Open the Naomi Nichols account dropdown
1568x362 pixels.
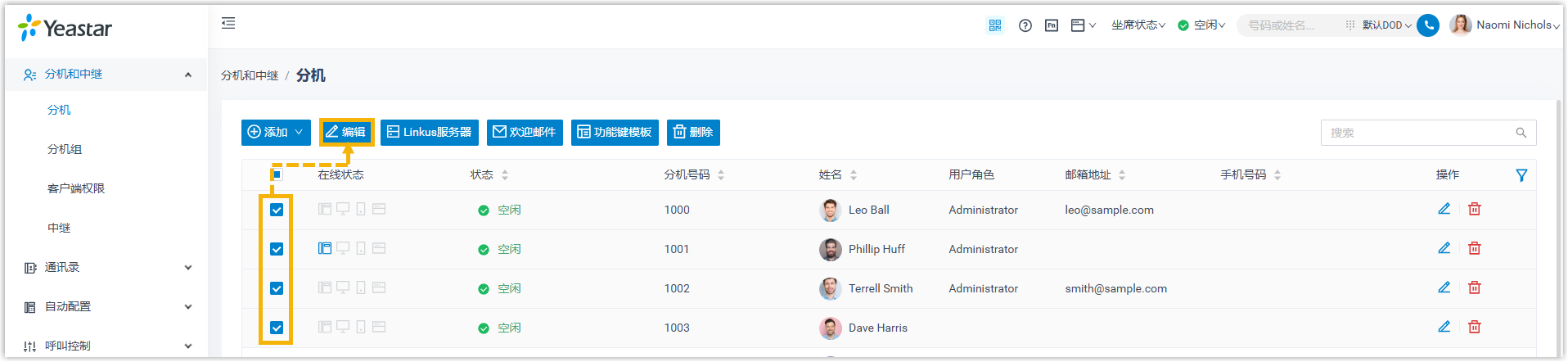[1506, 25]
